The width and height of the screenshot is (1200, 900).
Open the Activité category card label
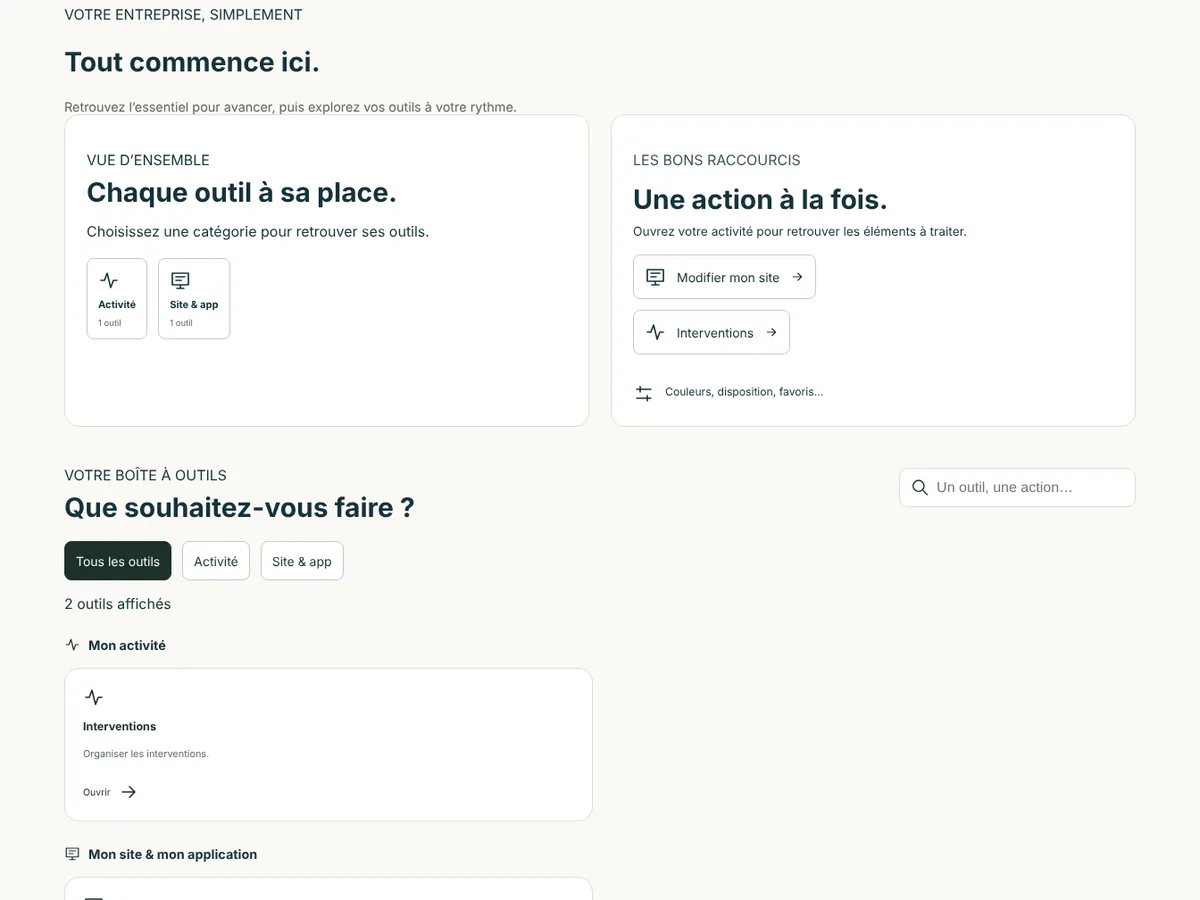coord(117,304)
